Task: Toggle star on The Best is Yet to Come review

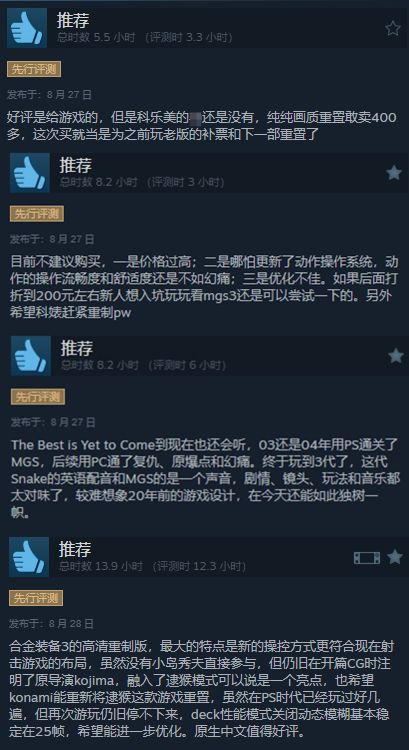Action: [396, 355]
